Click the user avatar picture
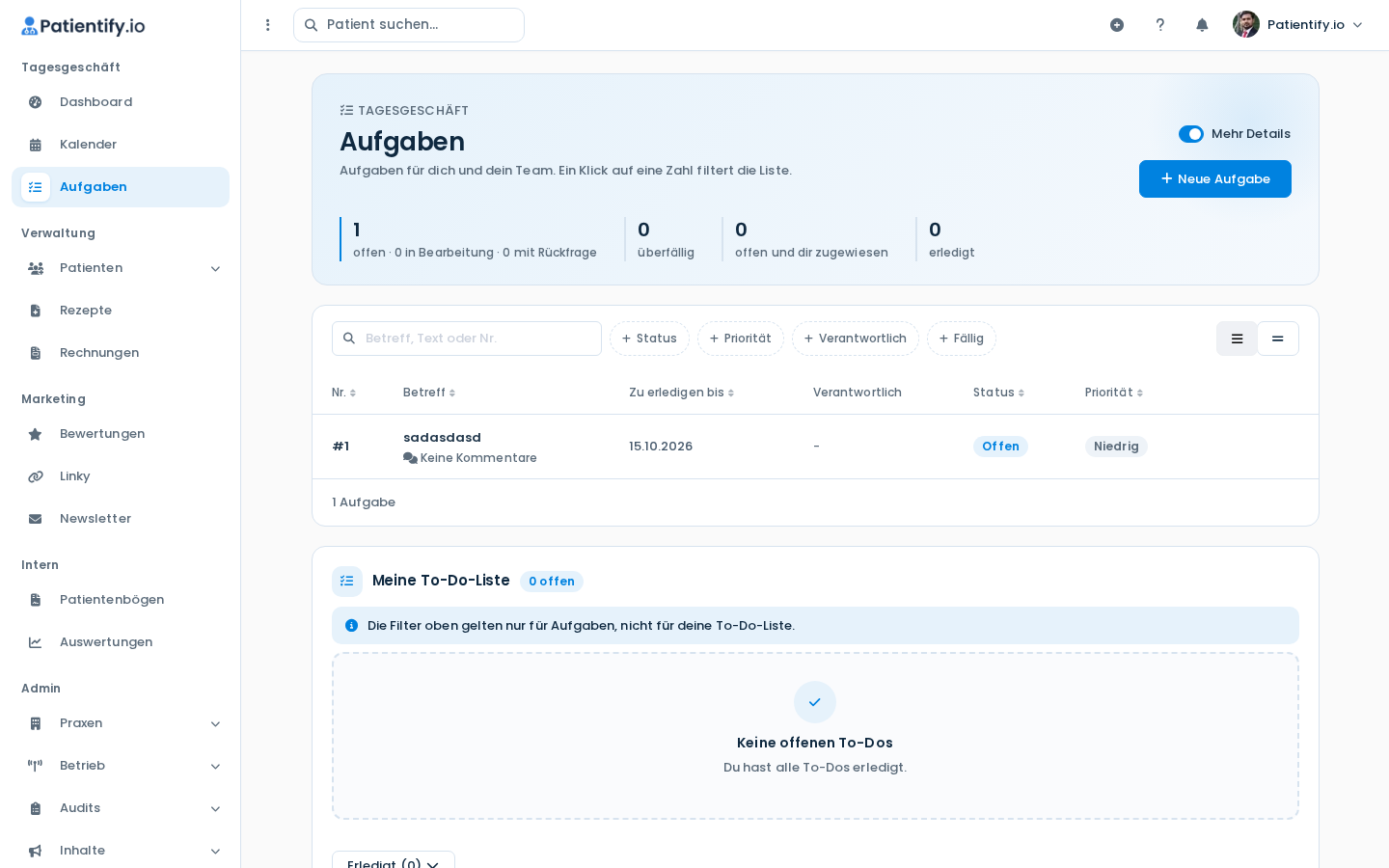This screenshot has width=1389, height=868. point(1246,24)
